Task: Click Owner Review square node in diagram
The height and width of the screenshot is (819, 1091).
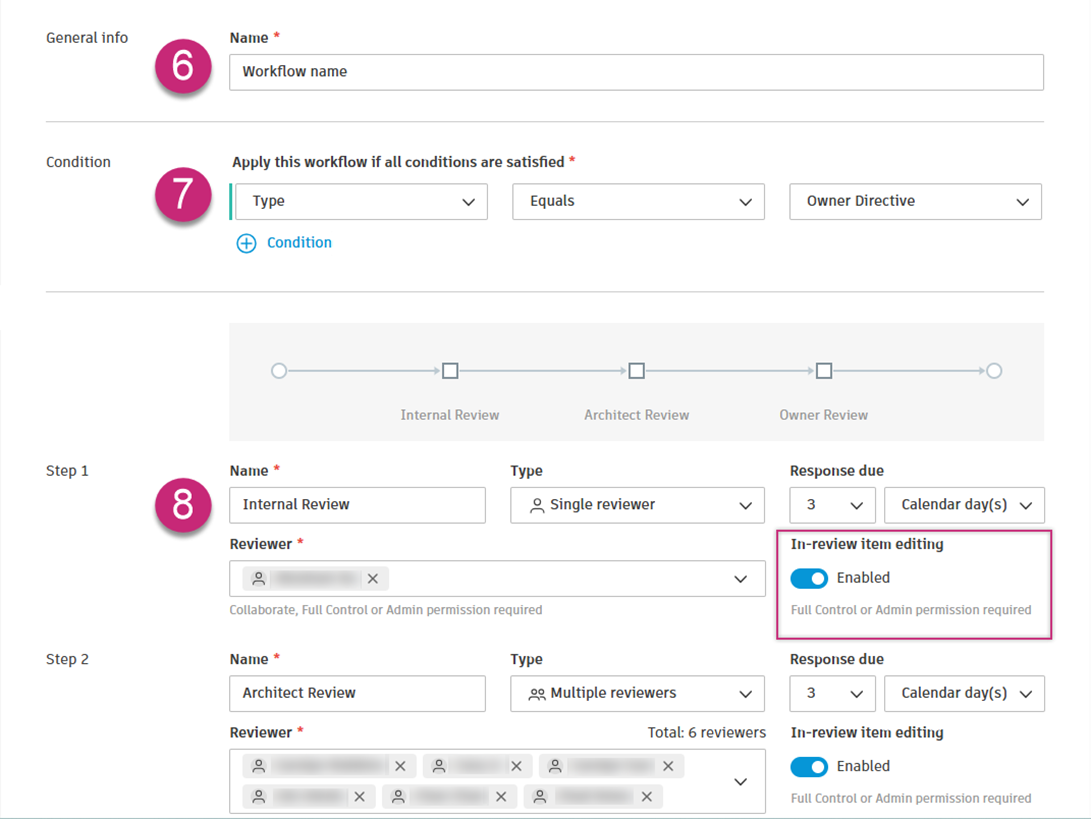Action: 823,371
